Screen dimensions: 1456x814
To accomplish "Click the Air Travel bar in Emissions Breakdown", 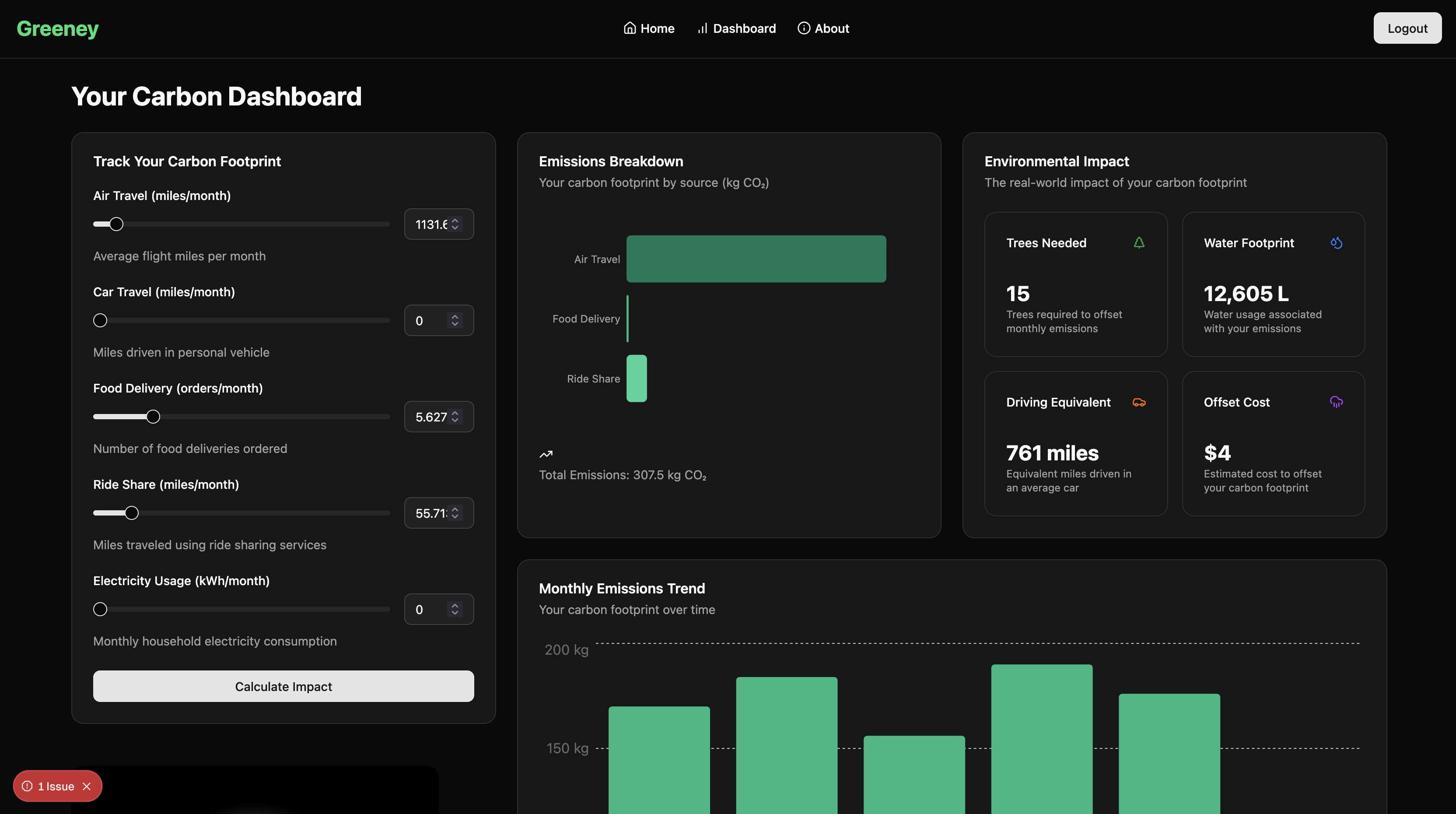I will 756,259.
